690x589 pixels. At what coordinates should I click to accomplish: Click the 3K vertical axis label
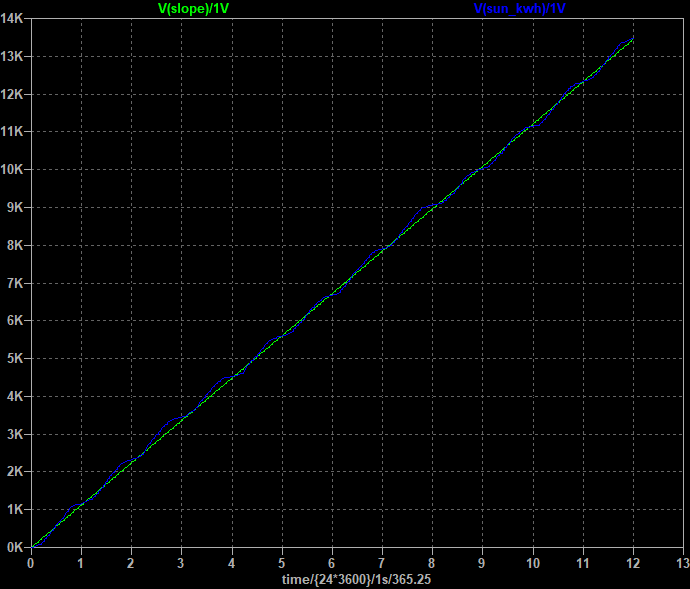[x=15, y=434]
